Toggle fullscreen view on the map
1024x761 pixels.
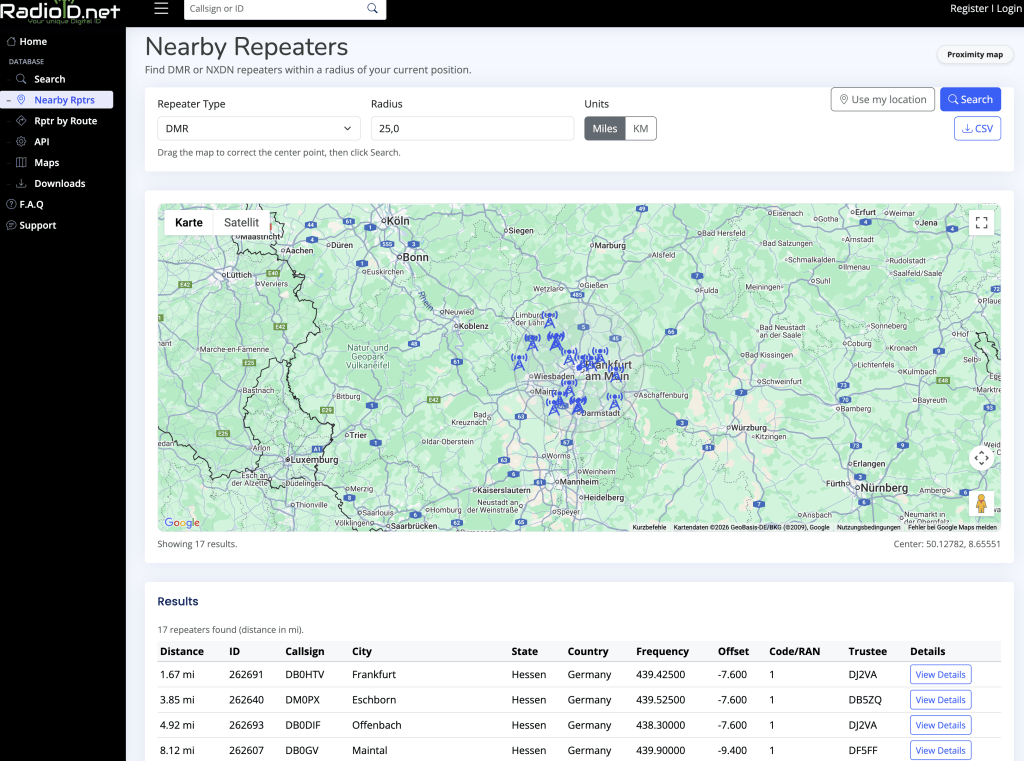coord(981,223)
